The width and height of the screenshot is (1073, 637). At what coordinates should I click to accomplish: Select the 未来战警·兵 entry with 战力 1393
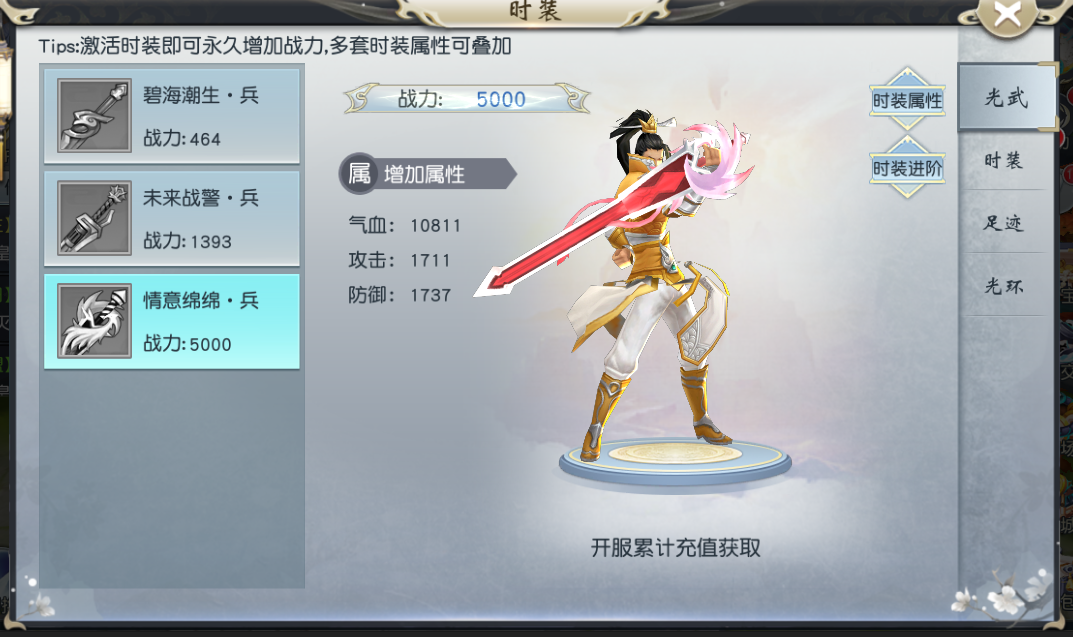tap(172, 218)
